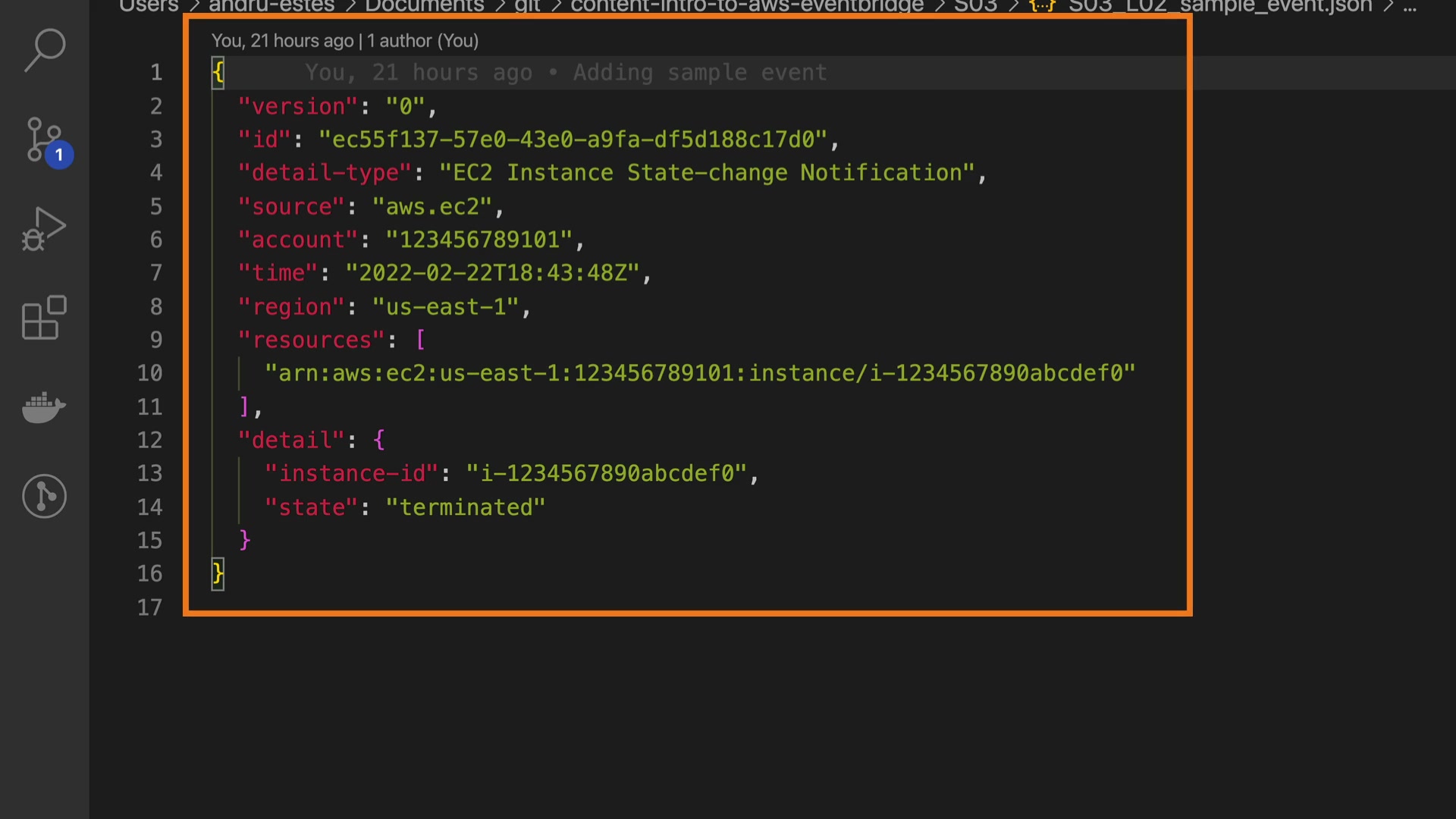
Task: Open the Documents breadcrumb dropdown
Action: [x=424, y=6]
